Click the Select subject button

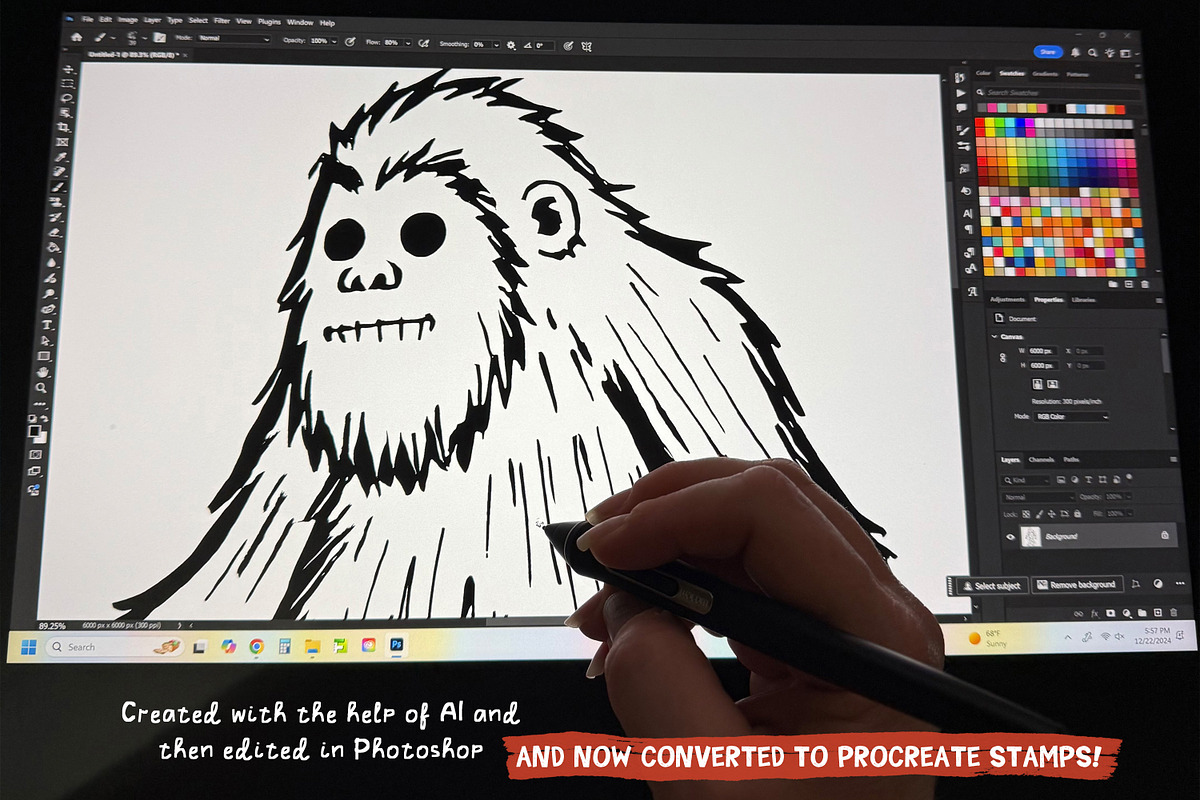pyautogui.click(x=992, y=585)
